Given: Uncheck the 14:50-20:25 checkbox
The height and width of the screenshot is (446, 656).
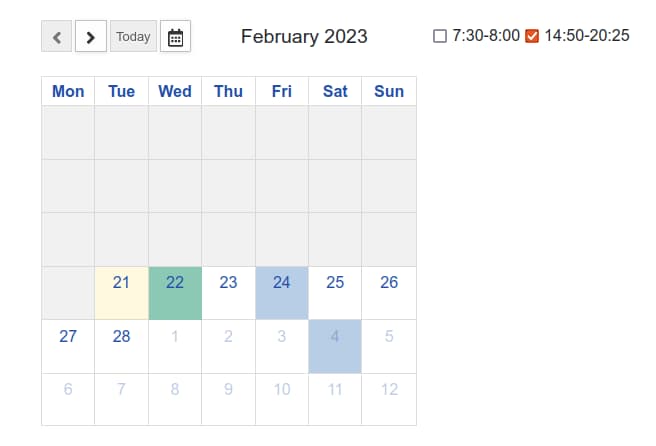Looking at the screenshot, I should tap(532, 36).
